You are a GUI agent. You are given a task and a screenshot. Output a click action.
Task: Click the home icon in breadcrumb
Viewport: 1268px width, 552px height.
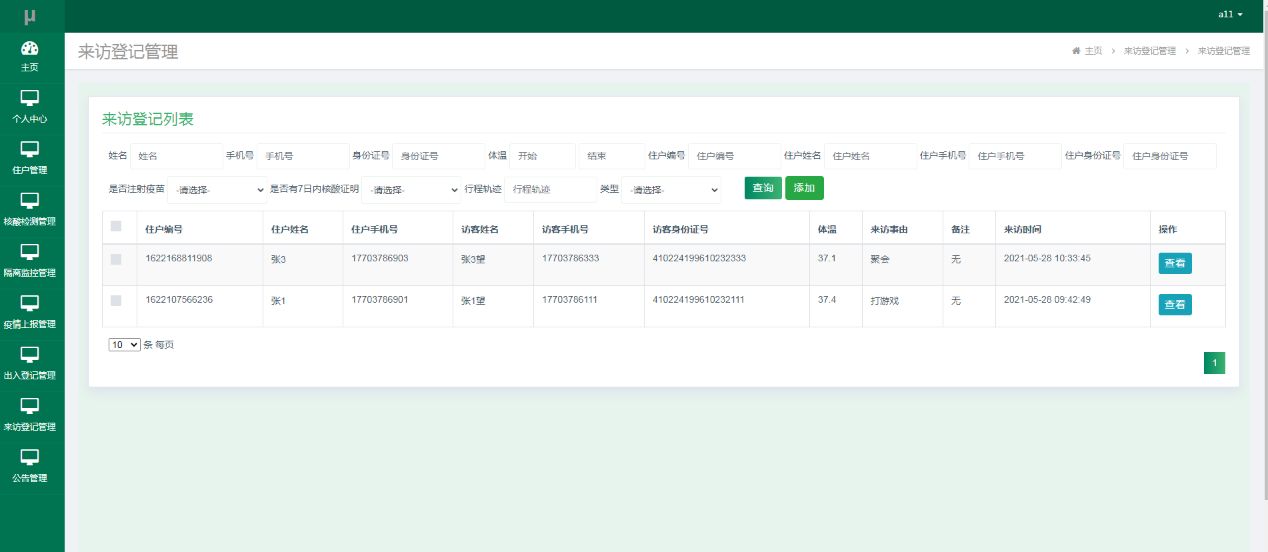point(1076,51)
